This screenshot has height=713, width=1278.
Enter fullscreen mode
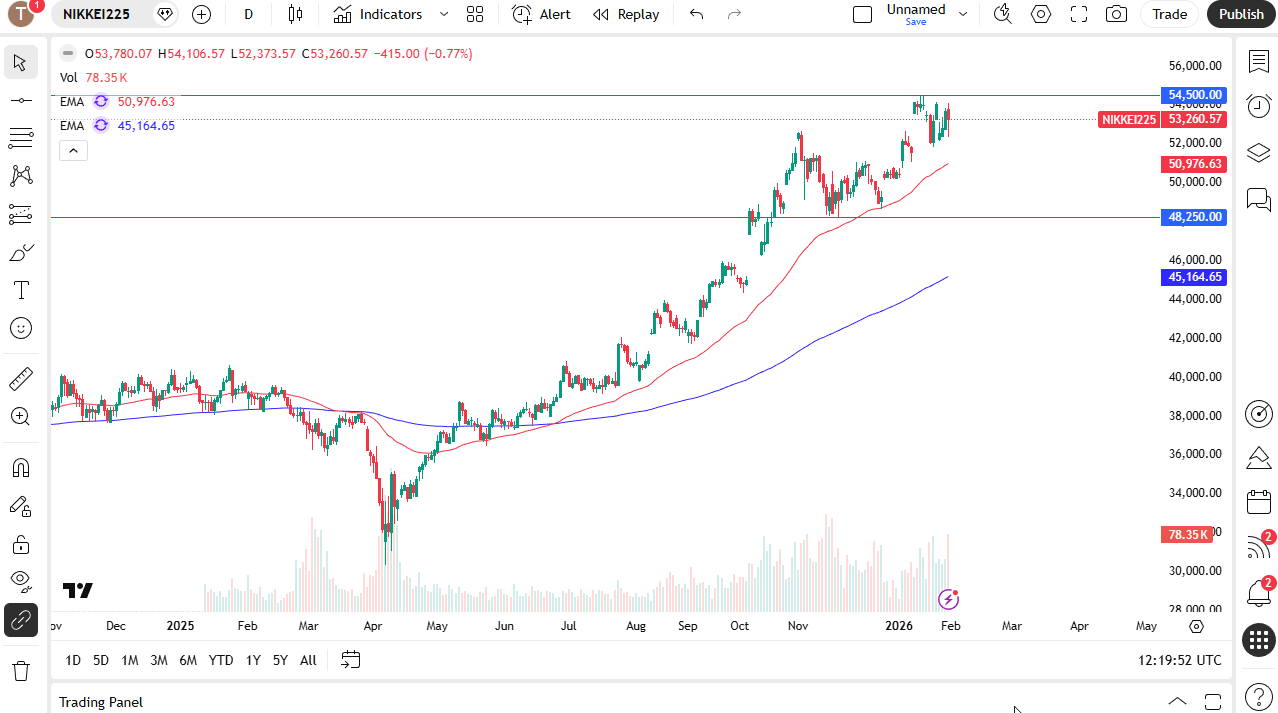[1079, 14]
